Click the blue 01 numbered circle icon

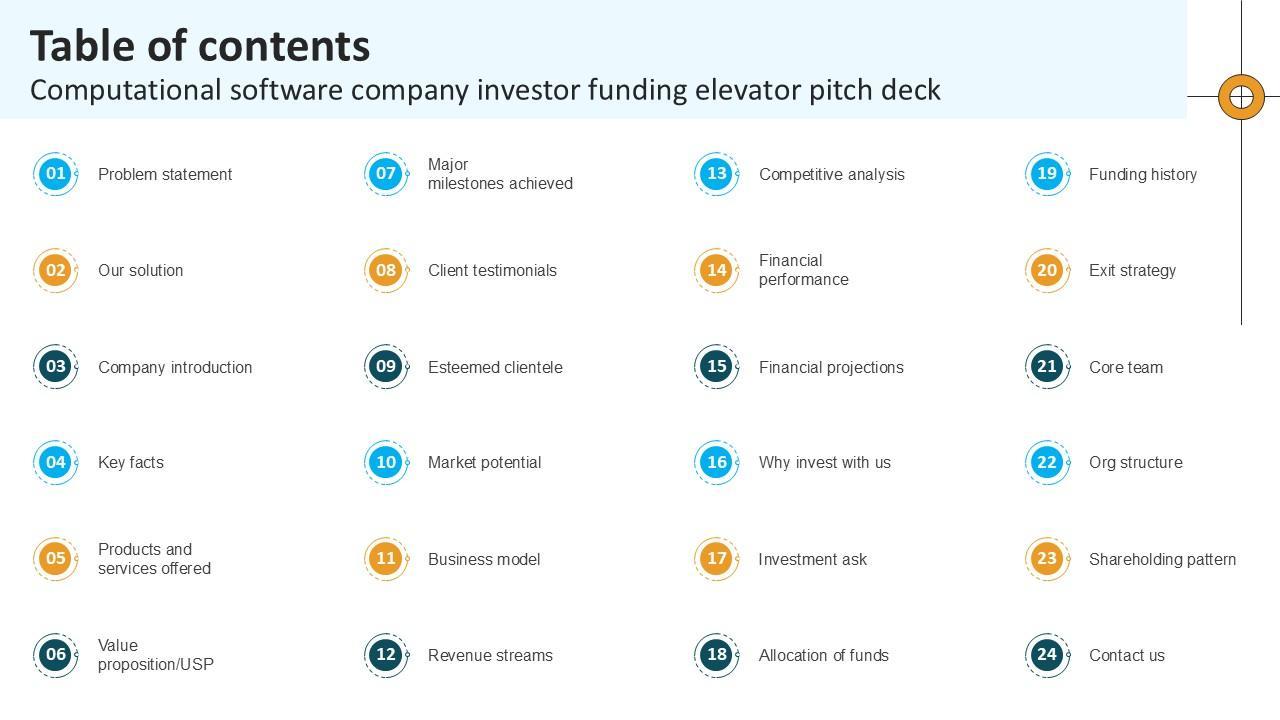[x=56, y=174]
